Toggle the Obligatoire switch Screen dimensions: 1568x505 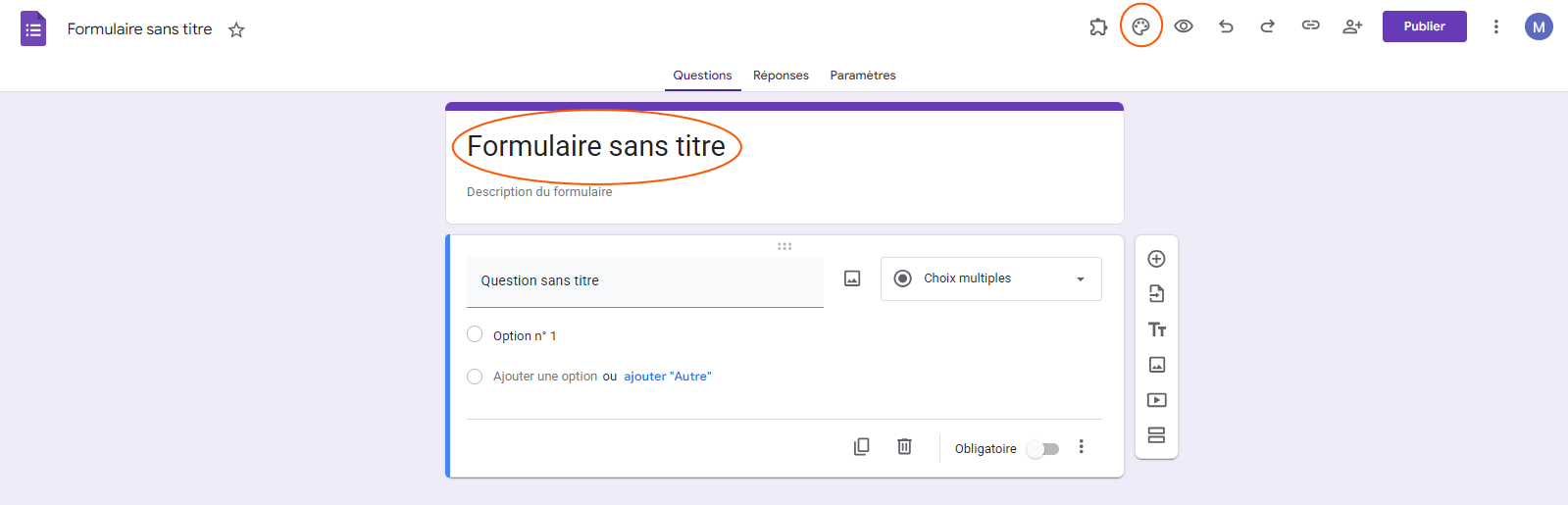coord(1043,449)
